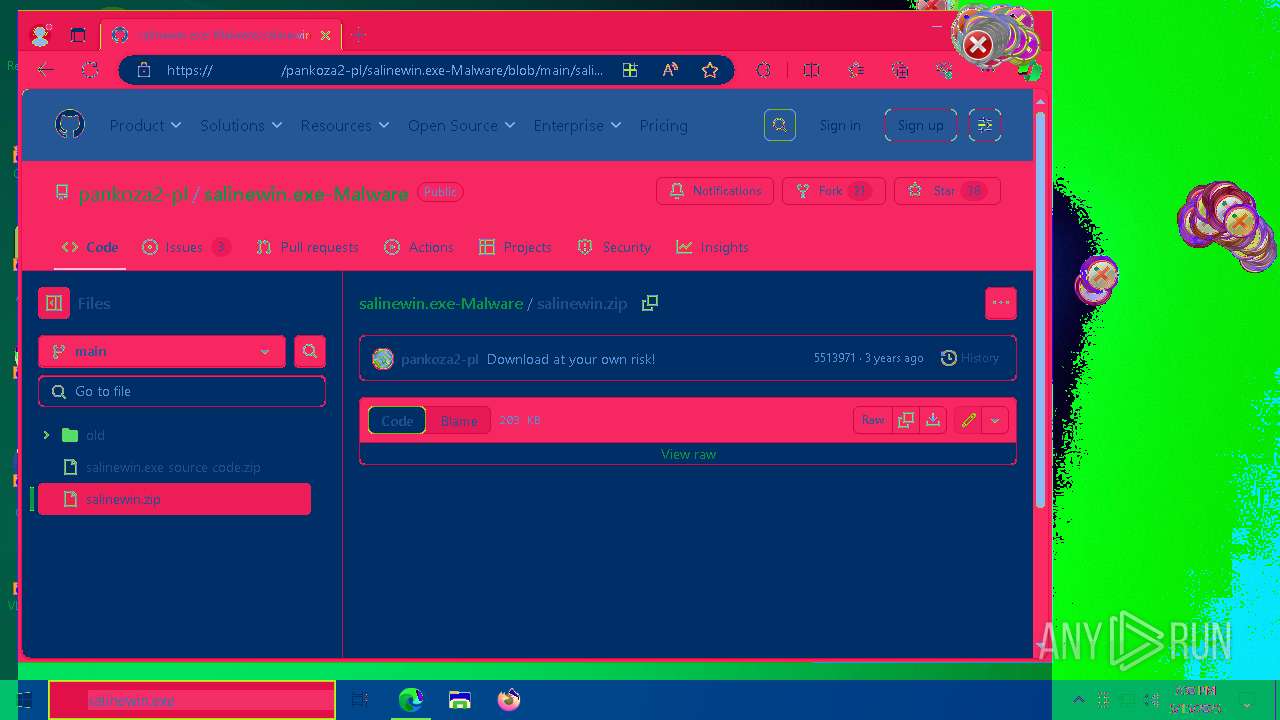The height and width of the screenshot is (720, 1280).
Task: Open the Pricing nav item
Action: pyautogui.click(x=664, y=125)
